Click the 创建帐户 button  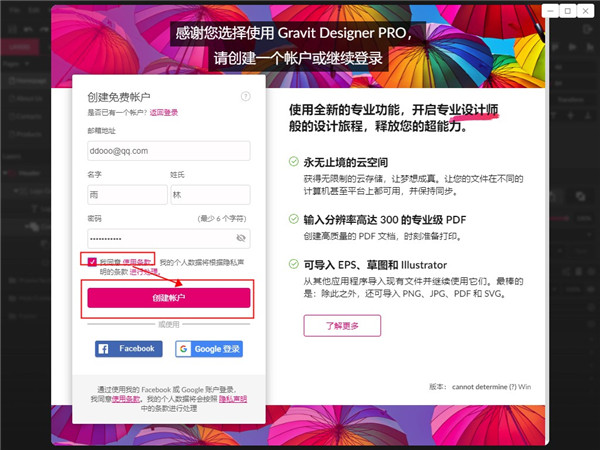pyautogui.click(x=169, y=298)
